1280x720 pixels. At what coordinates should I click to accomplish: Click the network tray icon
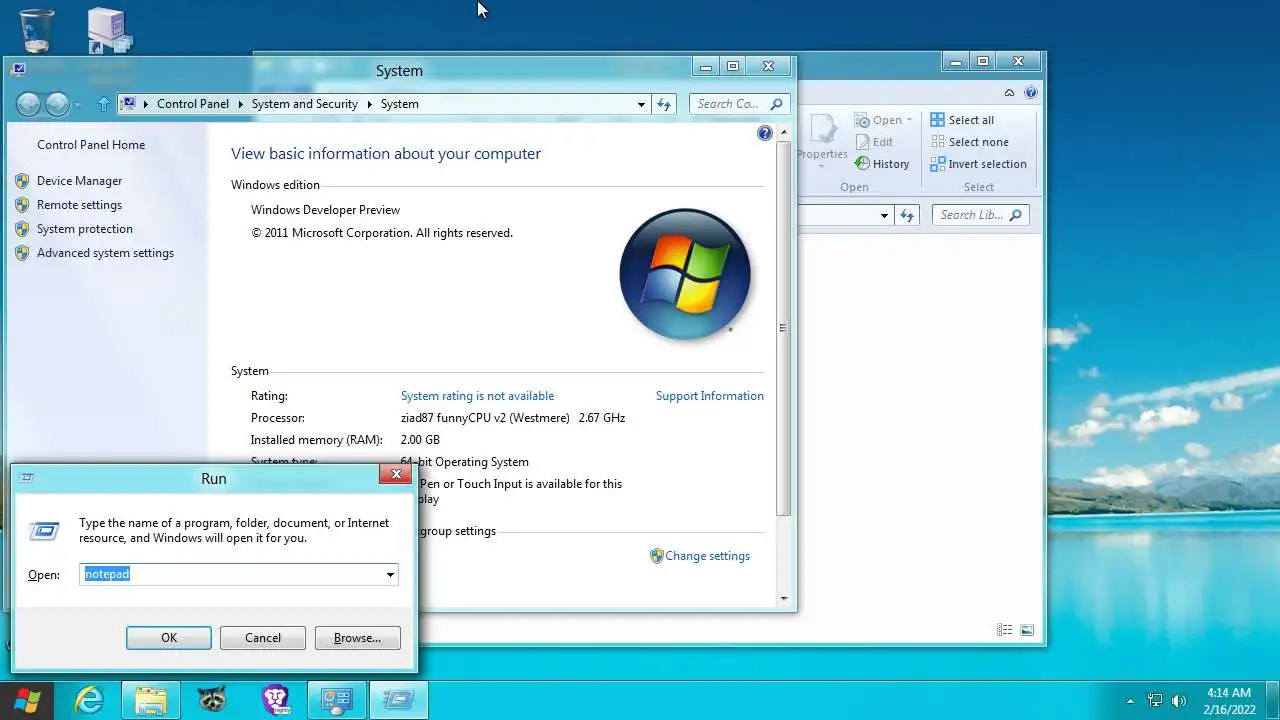point(1155,701)
